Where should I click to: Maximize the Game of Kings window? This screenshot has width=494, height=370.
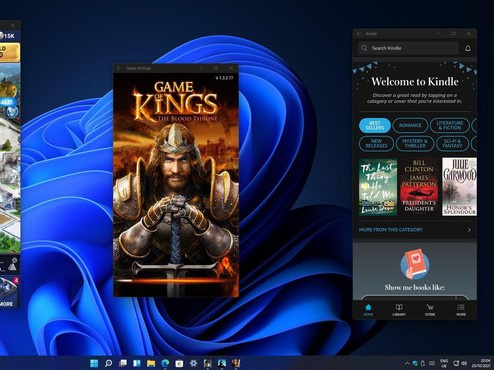(x=216, y=68)
